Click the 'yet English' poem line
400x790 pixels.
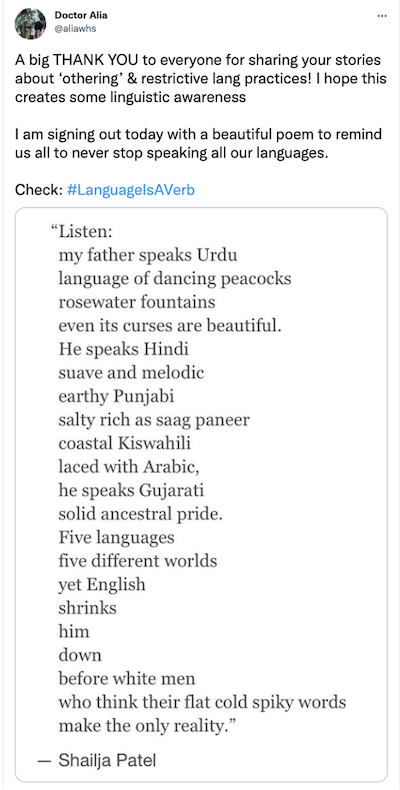tap(102, 584)
